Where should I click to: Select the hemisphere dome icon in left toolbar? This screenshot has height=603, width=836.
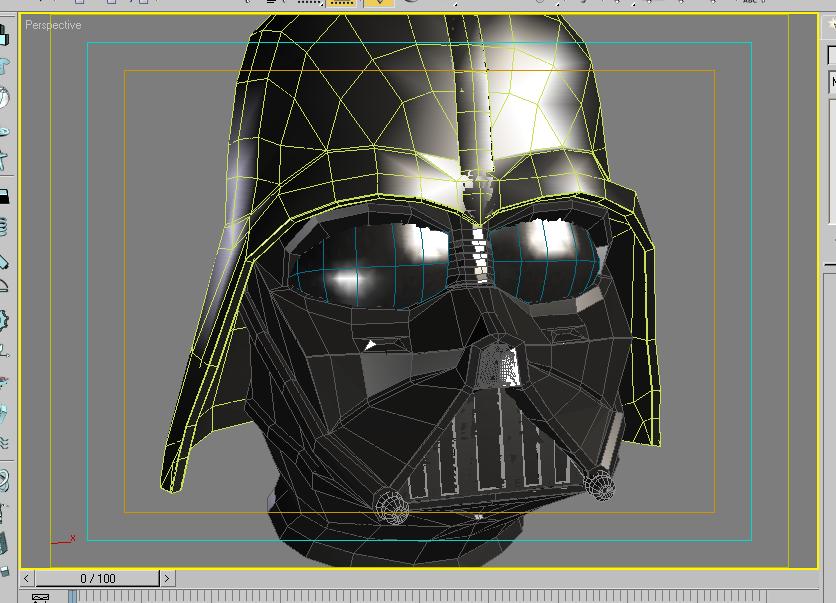coord(4,286)
